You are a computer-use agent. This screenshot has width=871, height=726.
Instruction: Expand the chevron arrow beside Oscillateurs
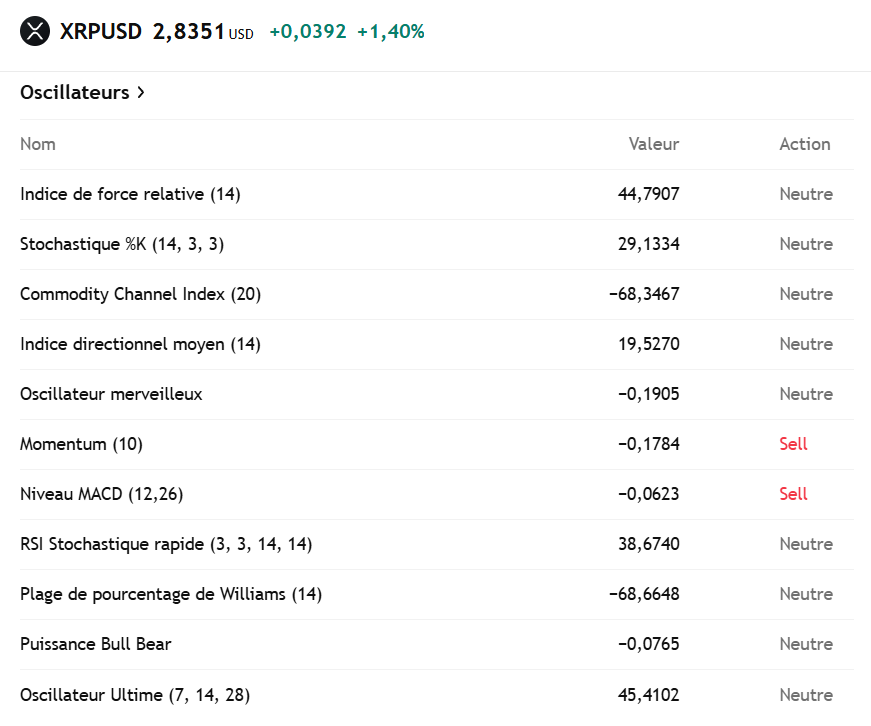pyautogui.click(x=141, y=93)
